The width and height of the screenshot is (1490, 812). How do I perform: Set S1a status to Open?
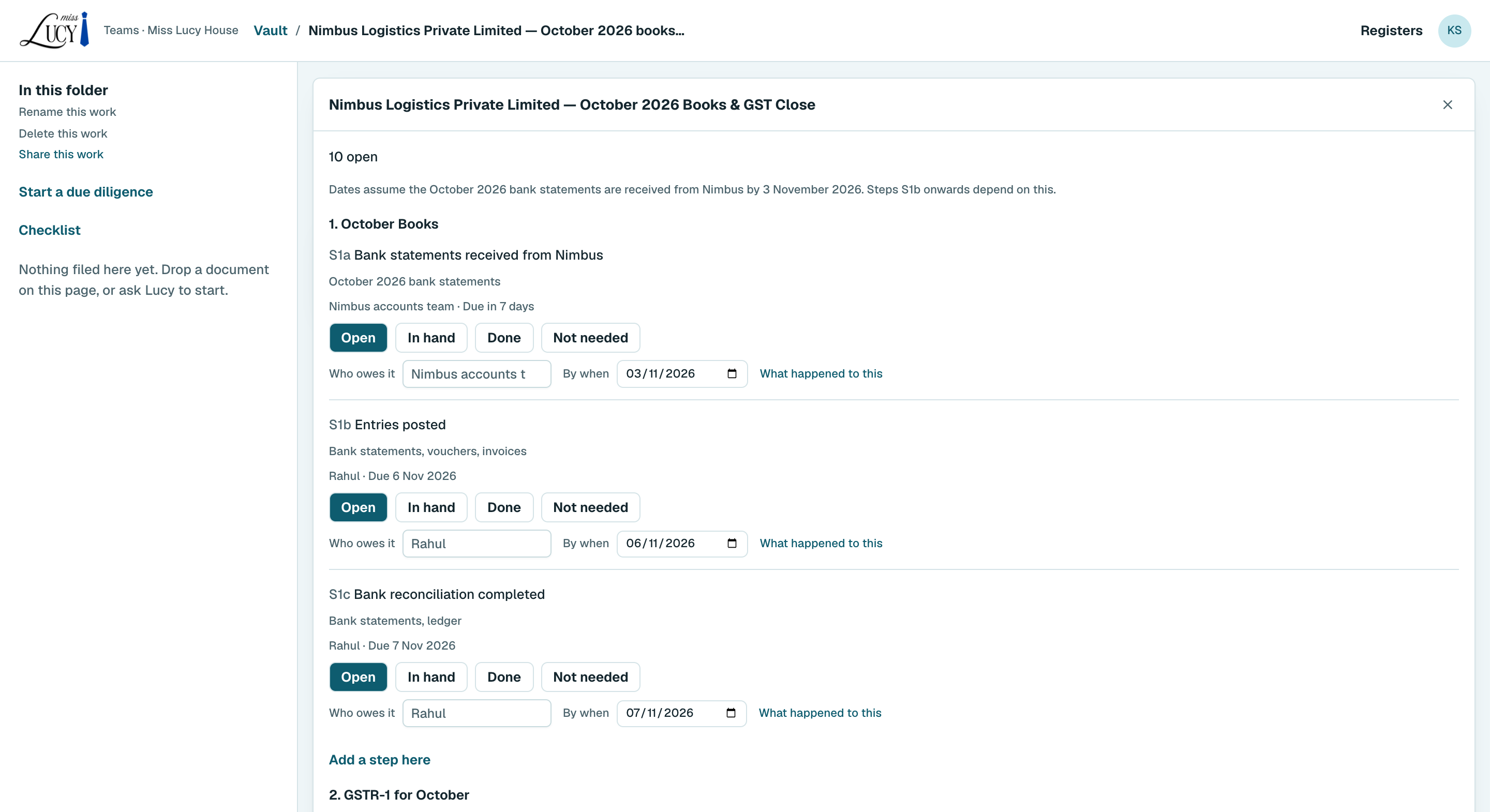[x=358, y=338]
